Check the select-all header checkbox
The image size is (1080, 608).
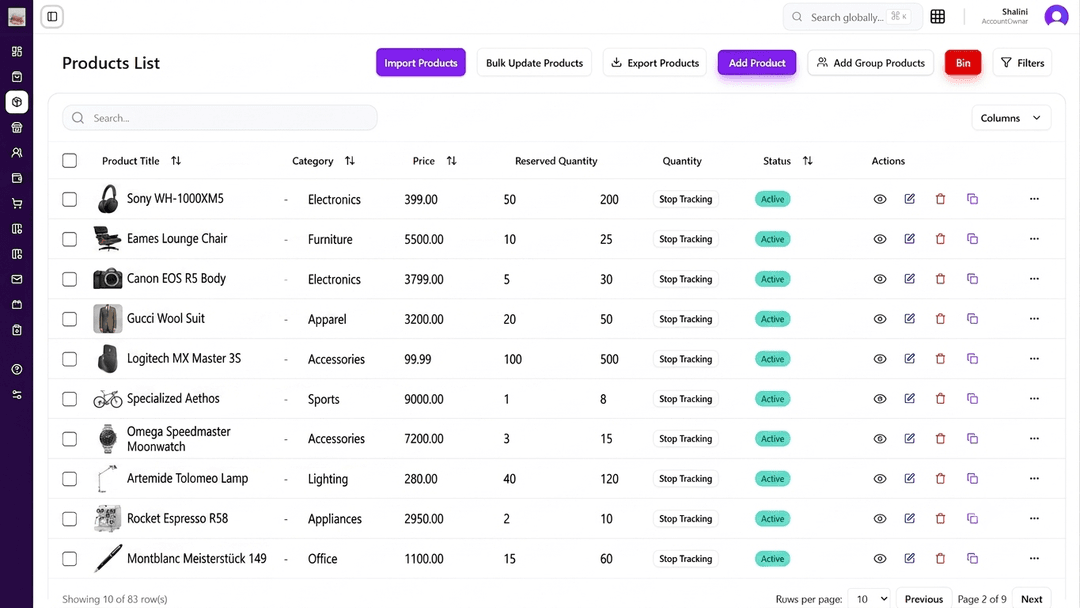tap(70, 160)
